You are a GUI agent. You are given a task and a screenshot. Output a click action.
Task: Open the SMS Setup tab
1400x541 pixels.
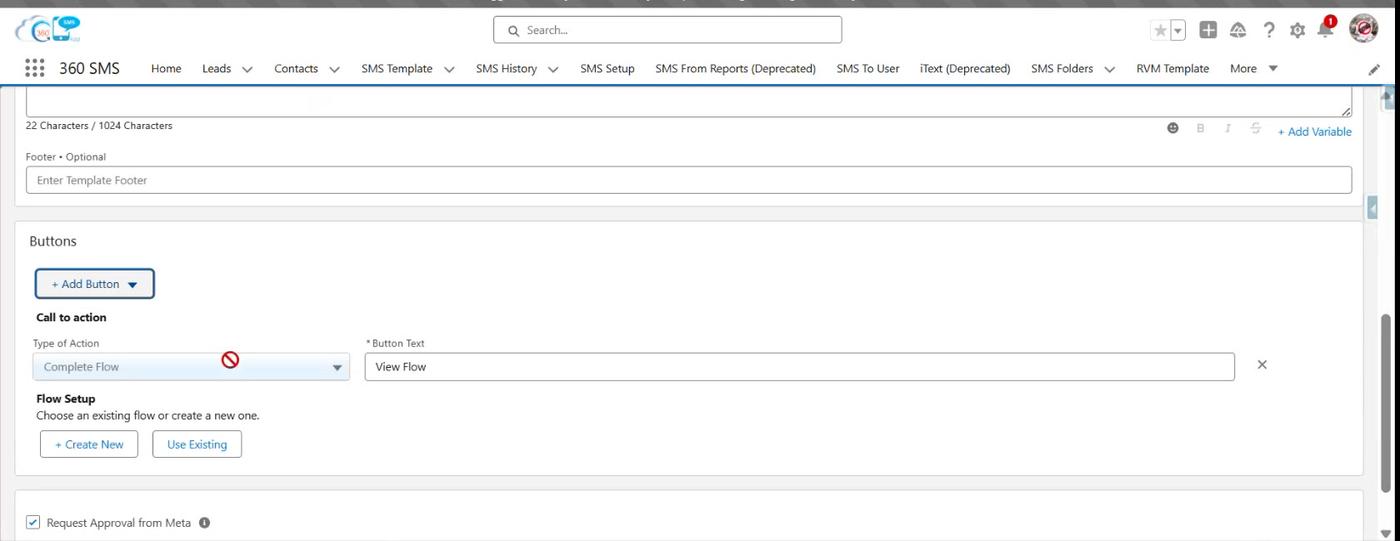607,68
